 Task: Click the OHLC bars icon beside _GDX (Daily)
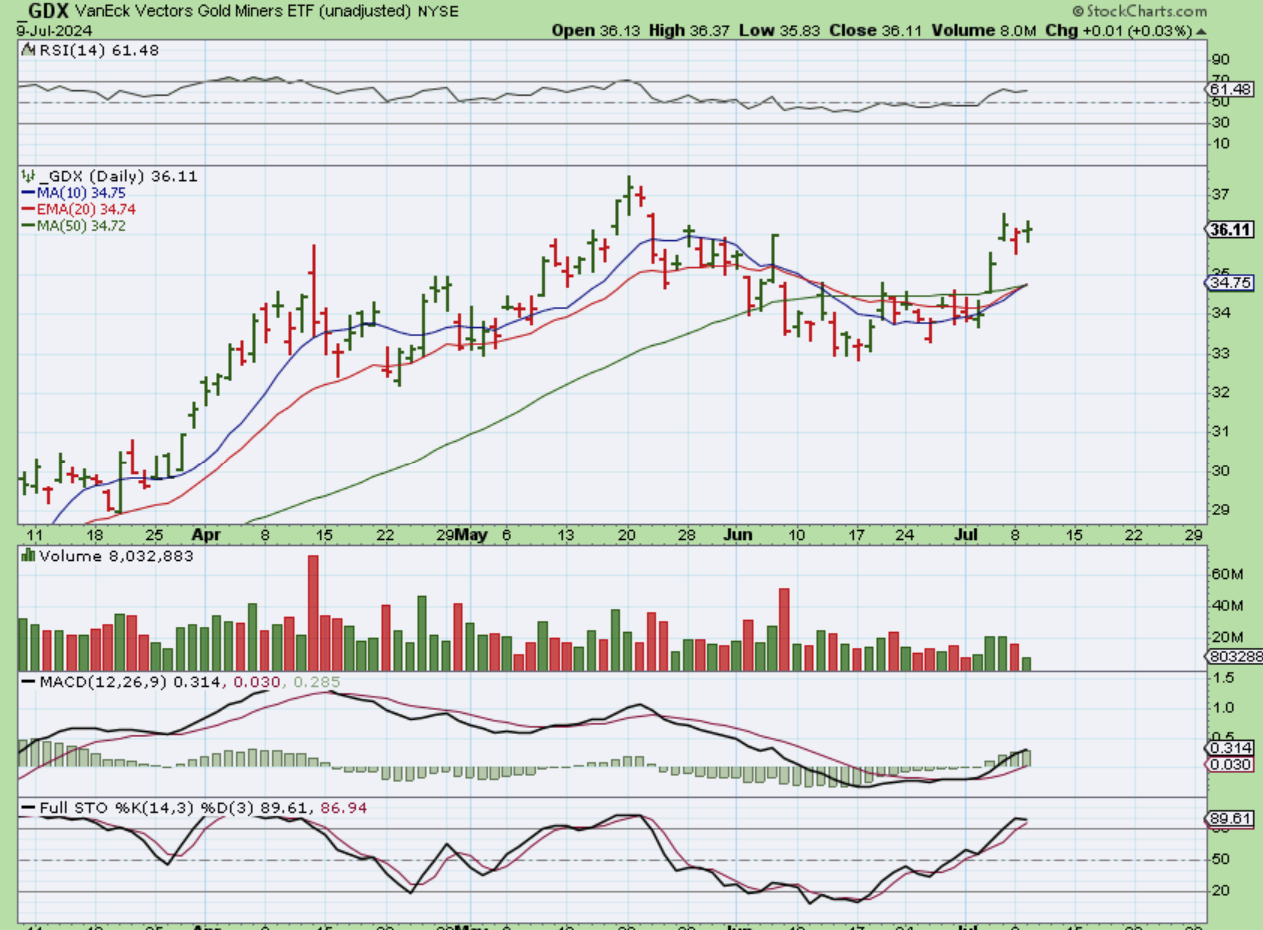[x=27, y=176]
